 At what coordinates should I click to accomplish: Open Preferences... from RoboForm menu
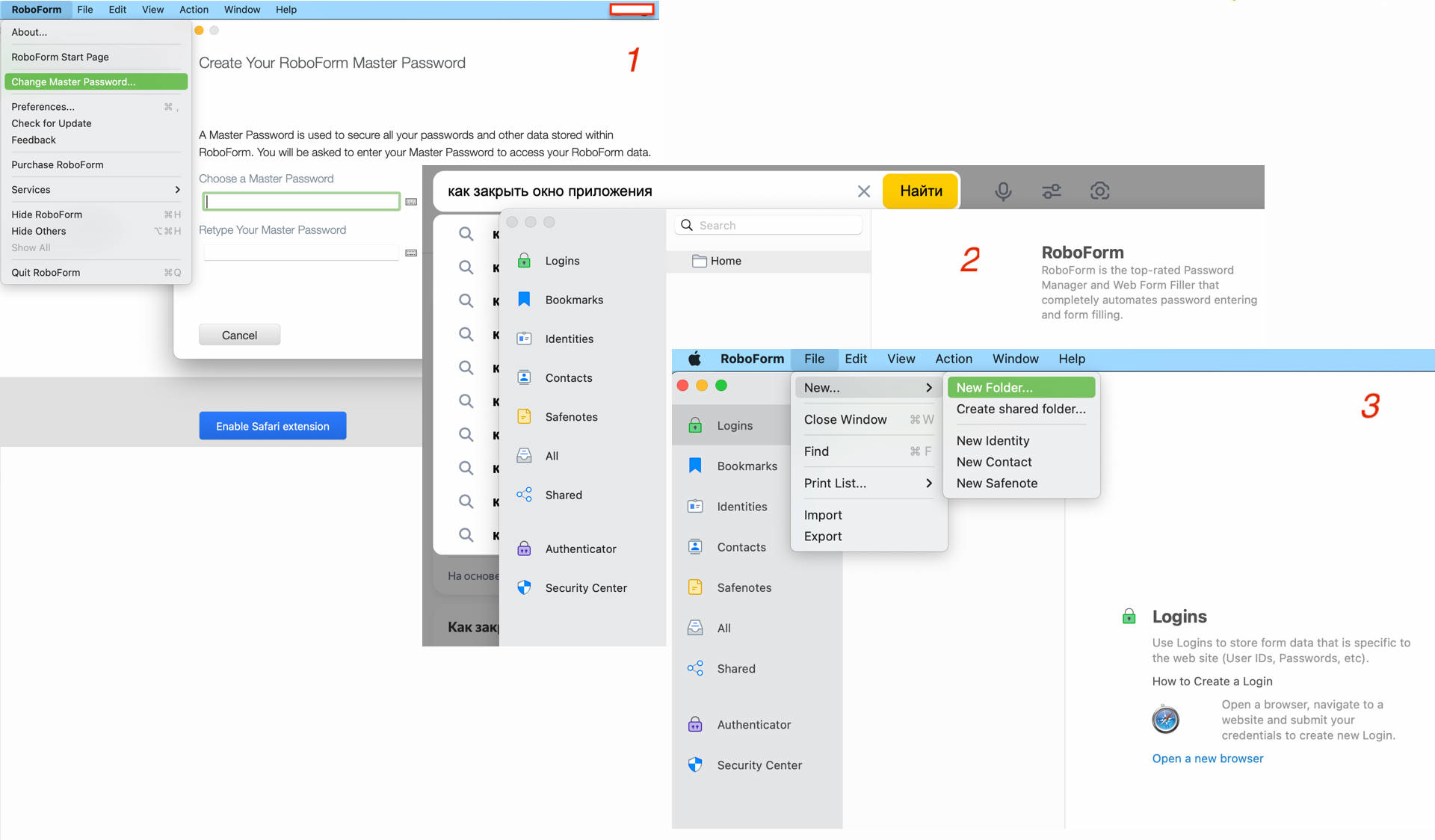pos(96,107)
